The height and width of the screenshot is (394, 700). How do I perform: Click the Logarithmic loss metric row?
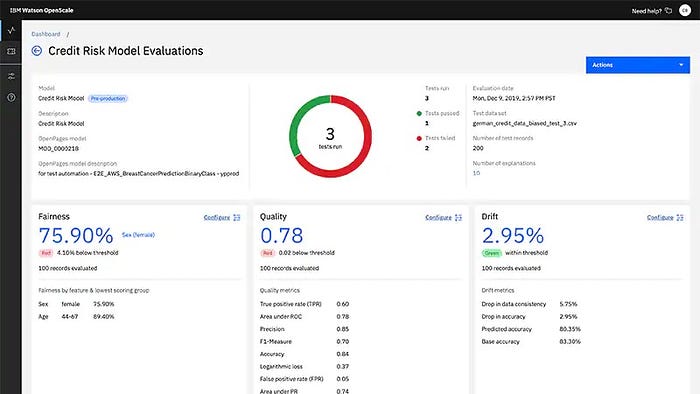click(x=304, y=366)
